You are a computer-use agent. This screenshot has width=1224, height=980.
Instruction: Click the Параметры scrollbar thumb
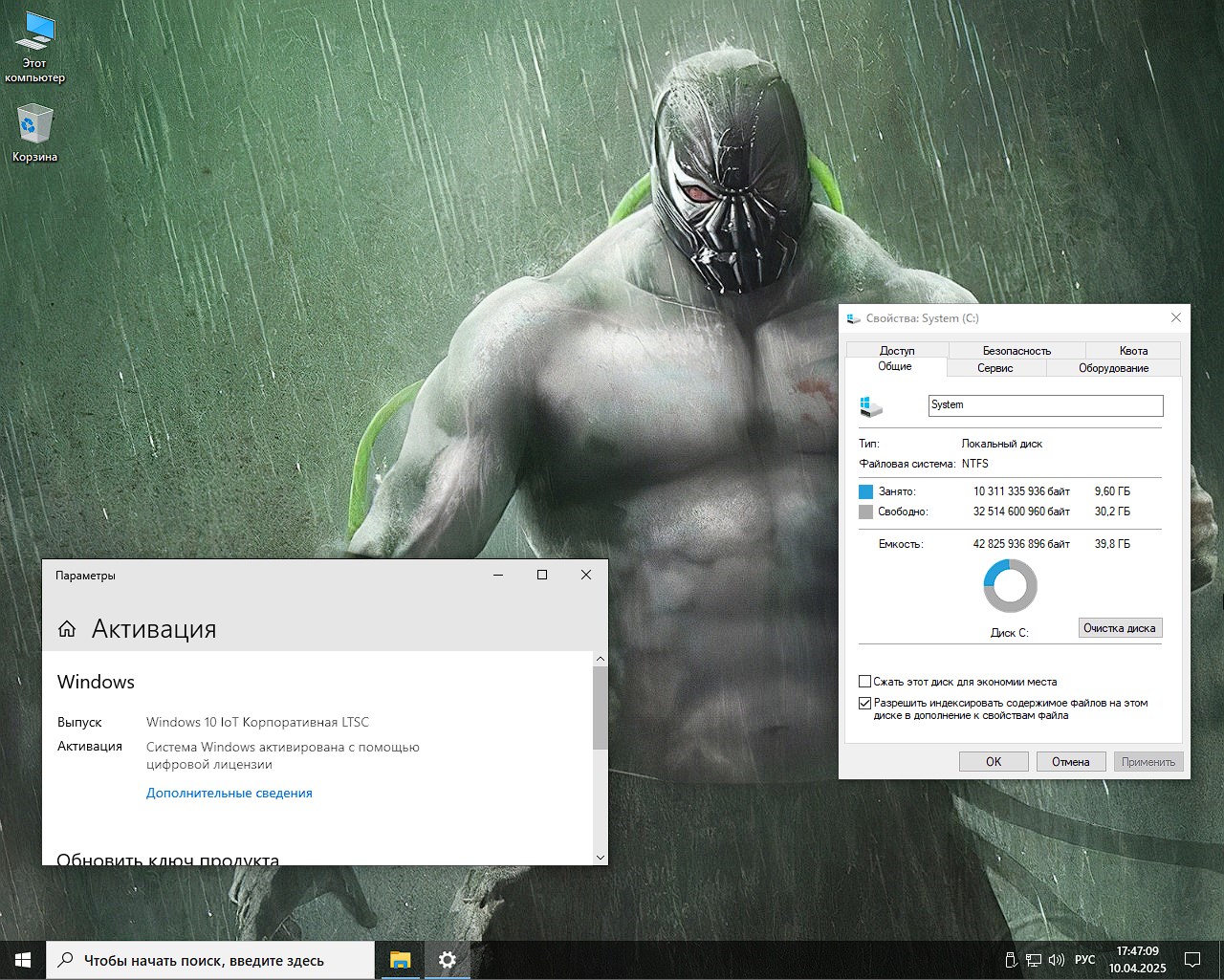click(601, 708)
